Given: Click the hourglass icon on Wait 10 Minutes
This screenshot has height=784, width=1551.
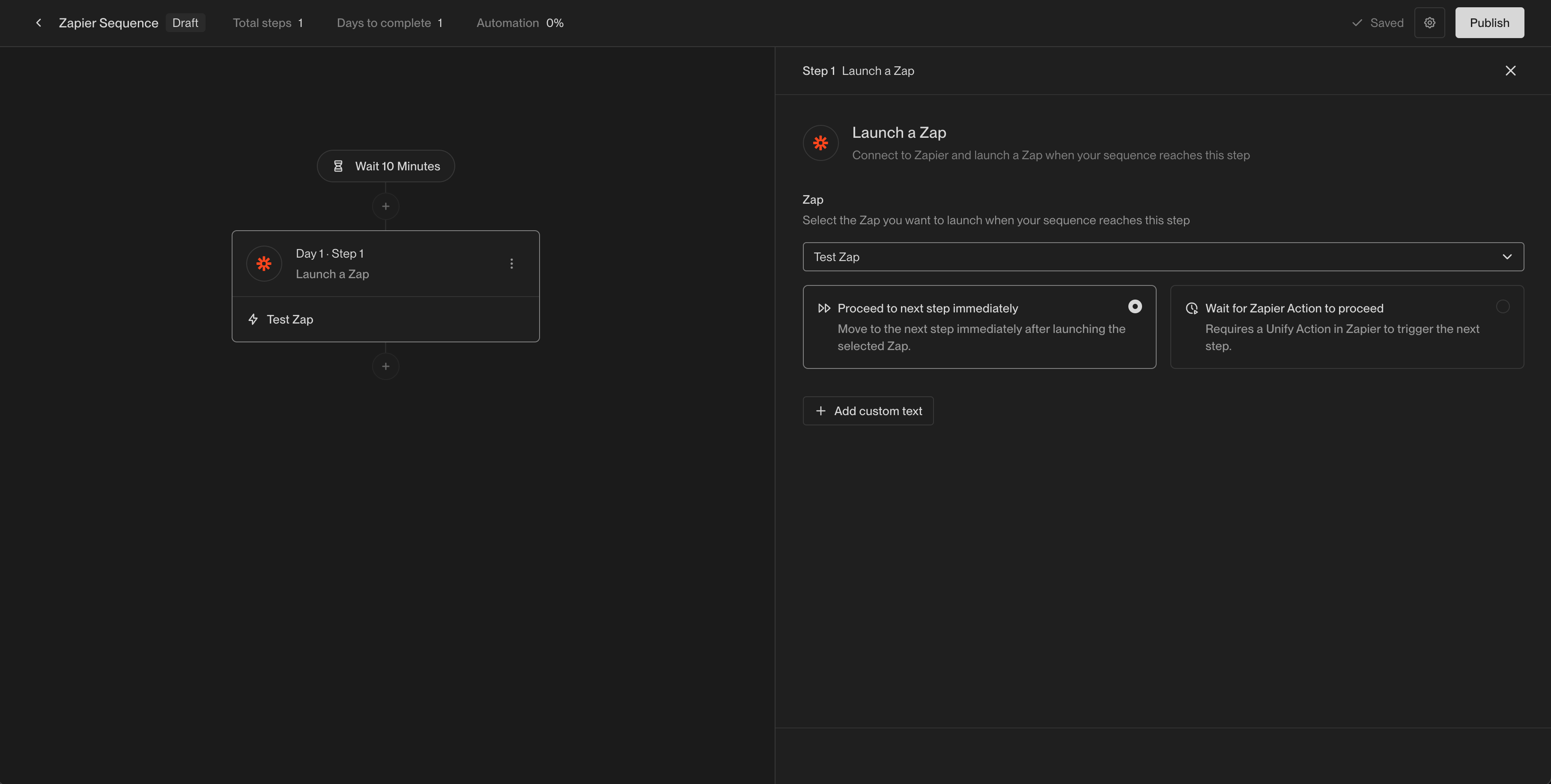Looking at the screenshot, I should click(x=339, y=166).
